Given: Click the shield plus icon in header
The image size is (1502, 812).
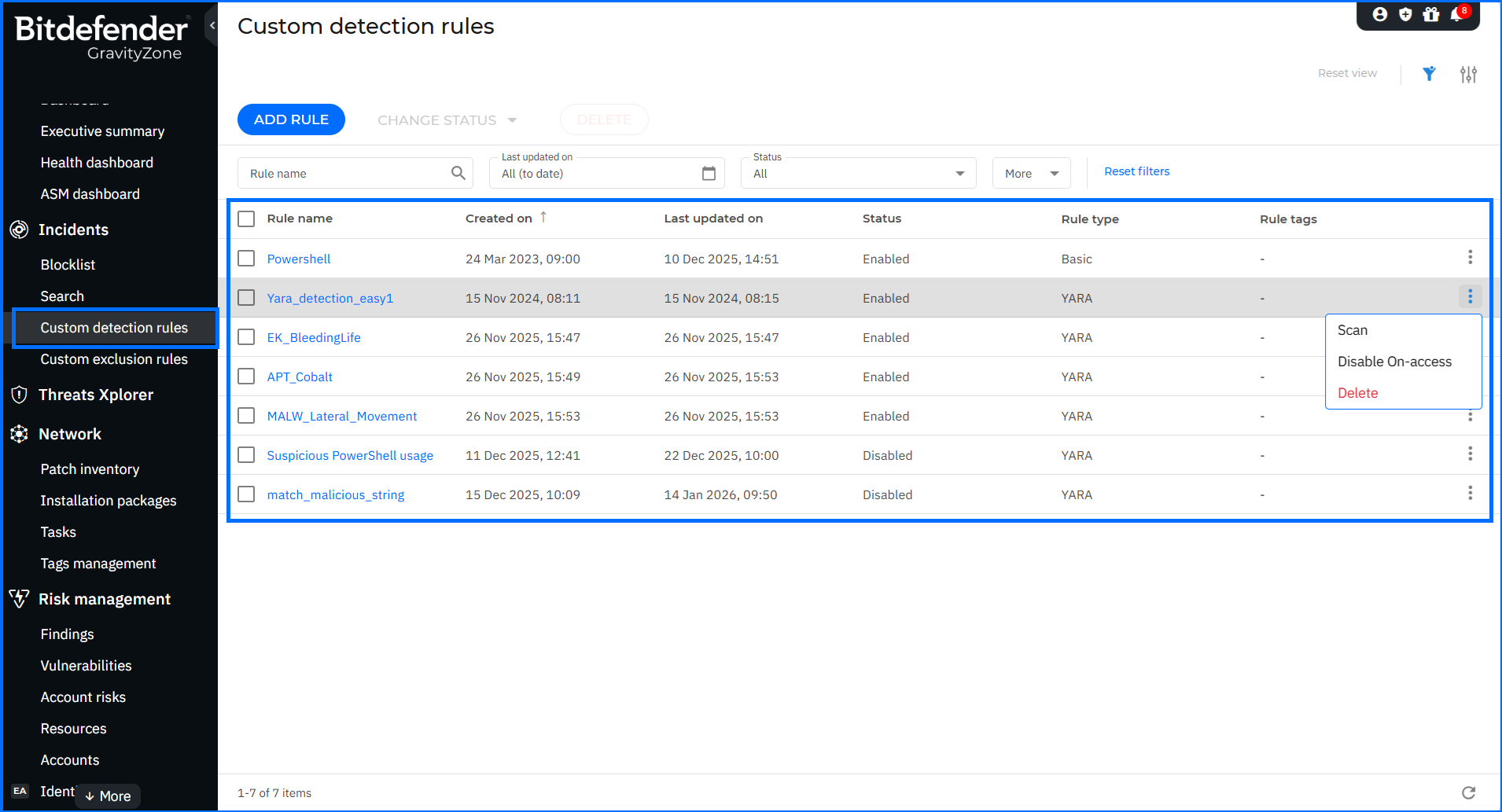Looking at the screenshot, I should point(1405,14).
